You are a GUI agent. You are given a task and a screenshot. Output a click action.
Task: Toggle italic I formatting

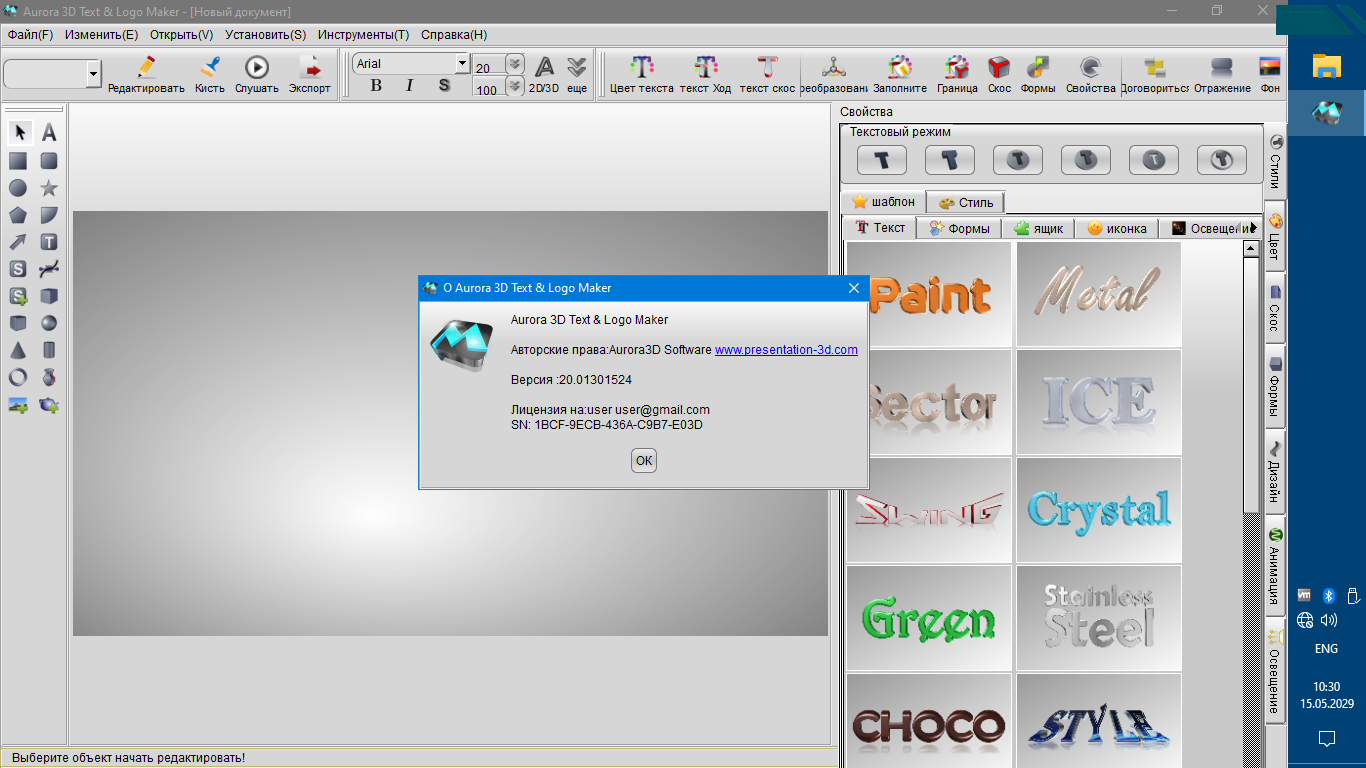410,86
